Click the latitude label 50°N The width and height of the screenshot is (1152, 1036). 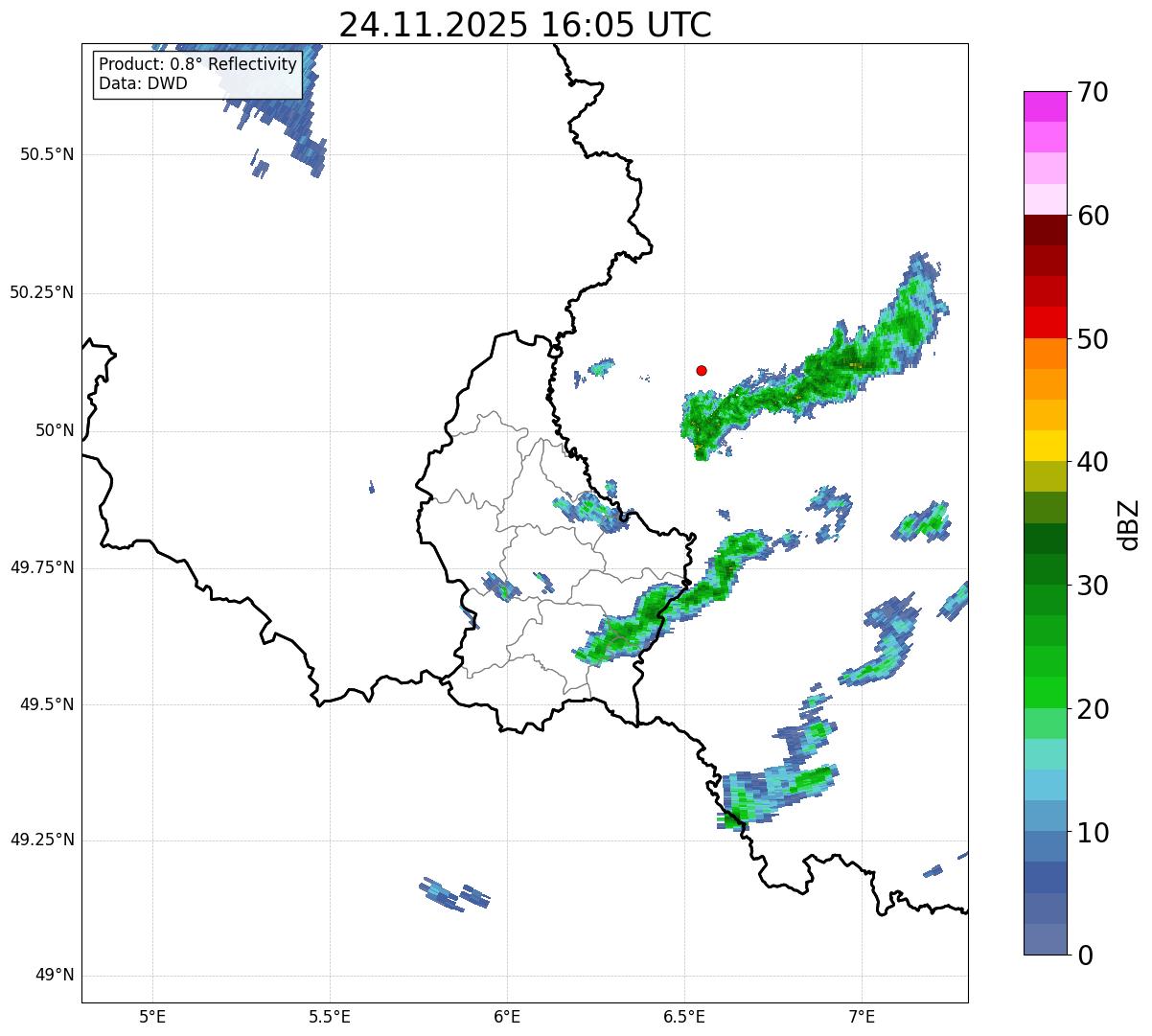click(x=55, y=430)
